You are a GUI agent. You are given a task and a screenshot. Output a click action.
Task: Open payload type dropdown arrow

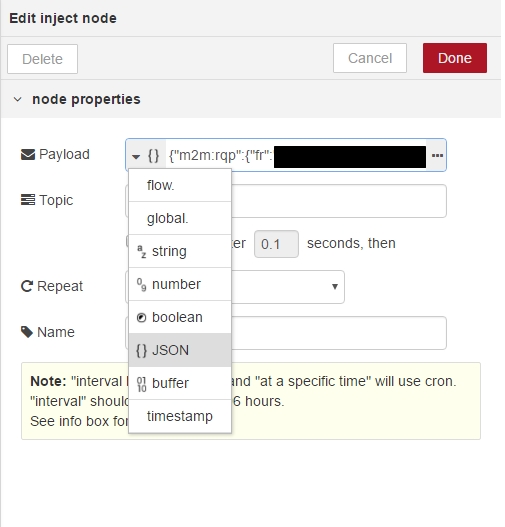[136, 156]
